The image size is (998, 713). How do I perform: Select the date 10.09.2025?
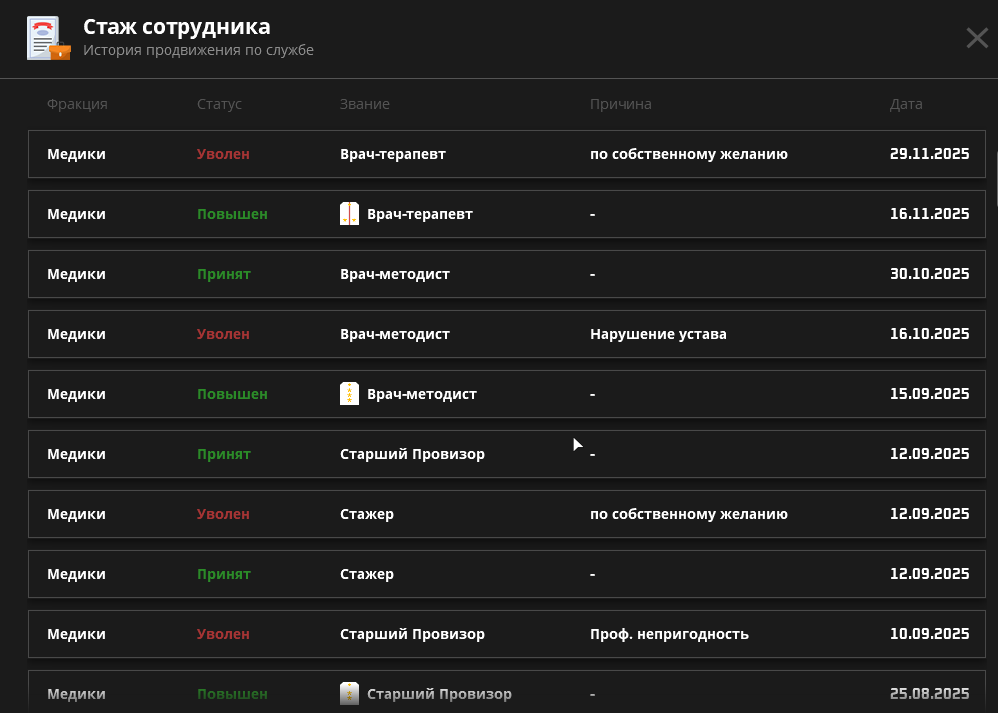click(x=929, y=634)
